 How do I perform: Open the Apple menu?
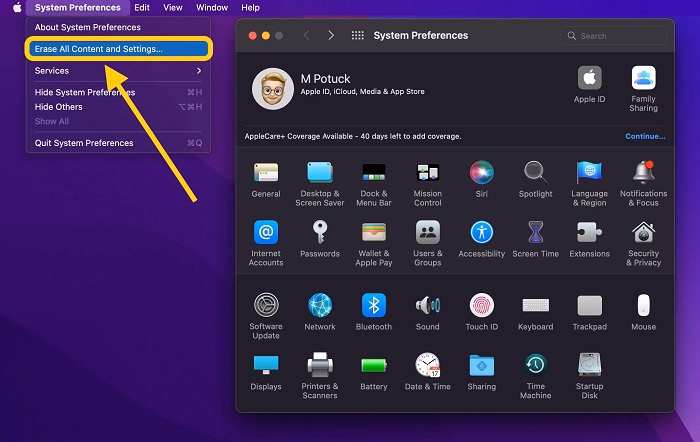click(17, 8)
